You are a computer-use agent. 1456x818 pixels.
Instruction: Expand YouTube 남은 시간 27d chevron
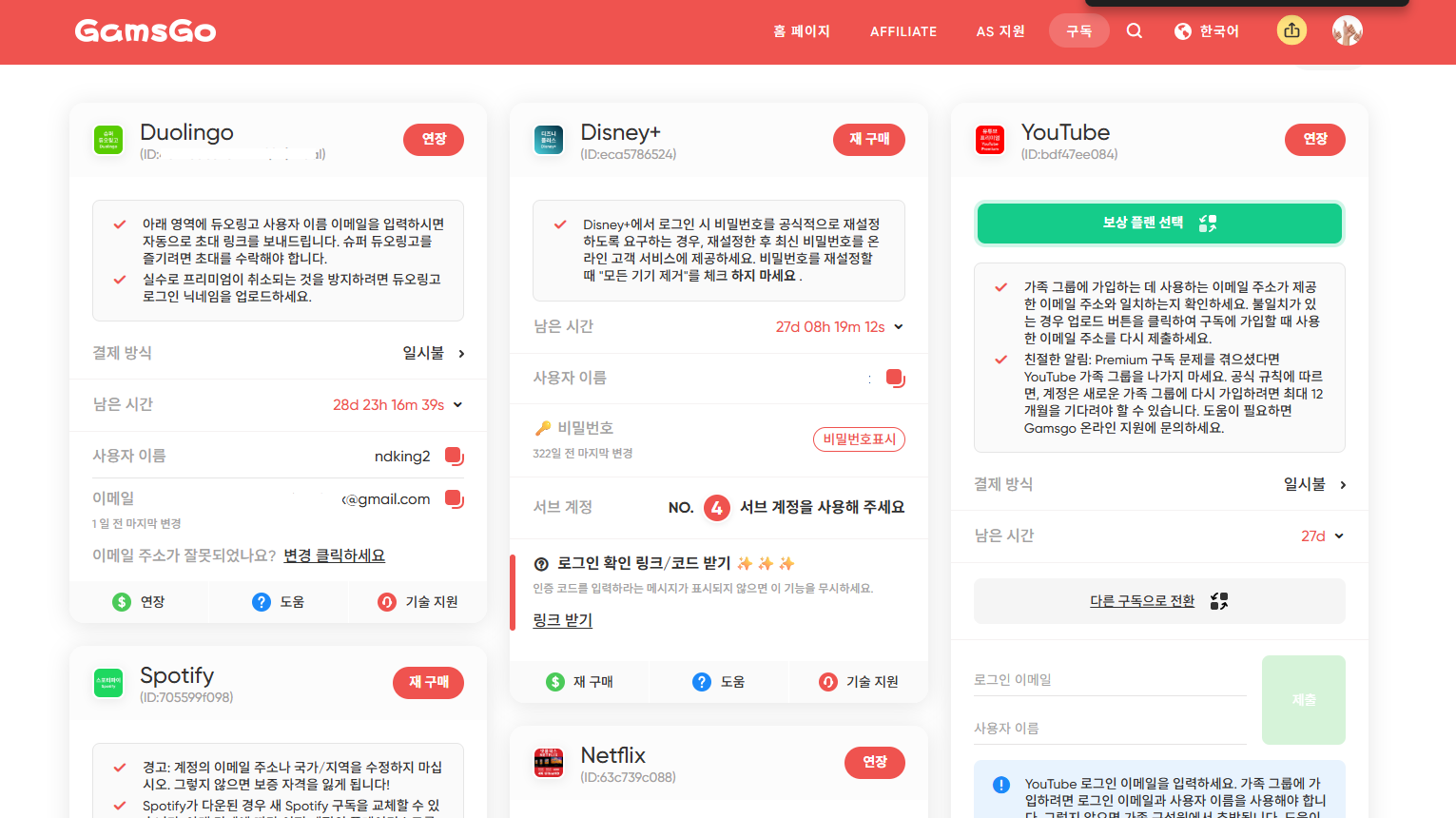(1339, 536)
